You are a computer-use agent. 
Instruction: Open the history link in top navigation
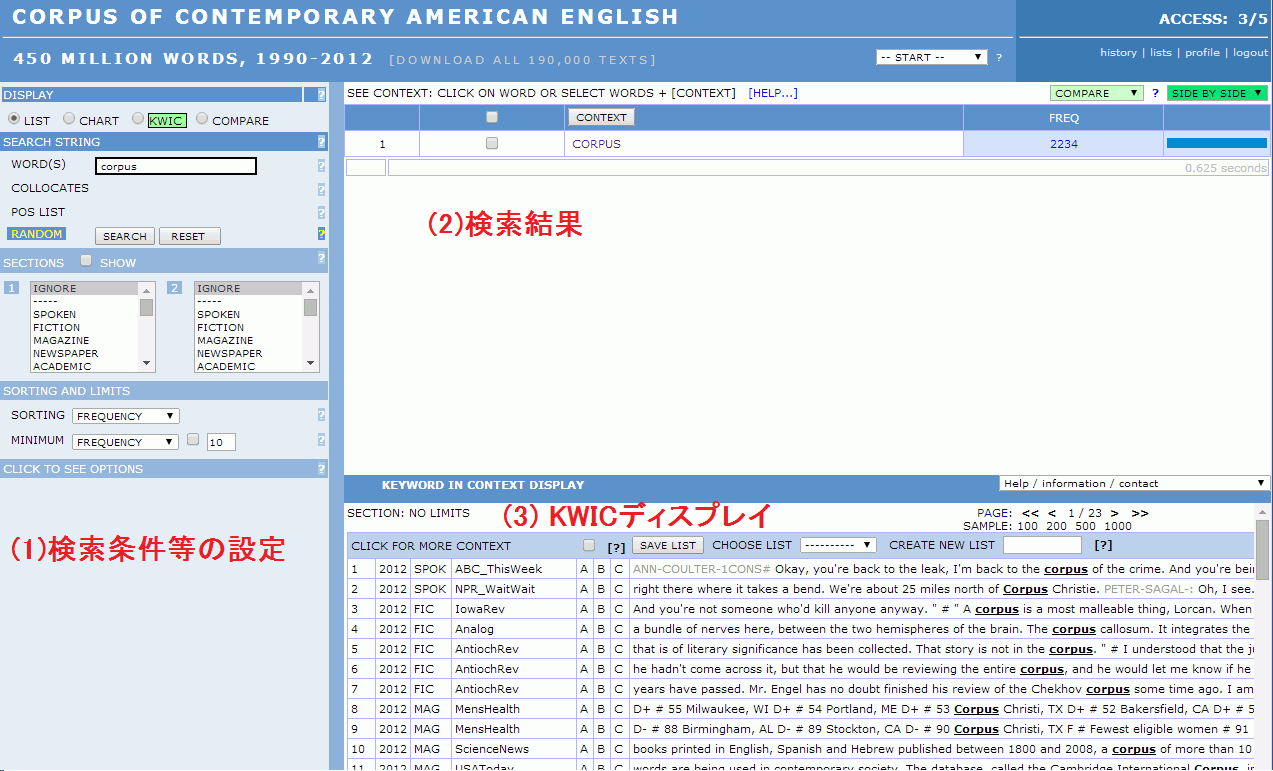pyautogui.click(x=1118, y=53)
